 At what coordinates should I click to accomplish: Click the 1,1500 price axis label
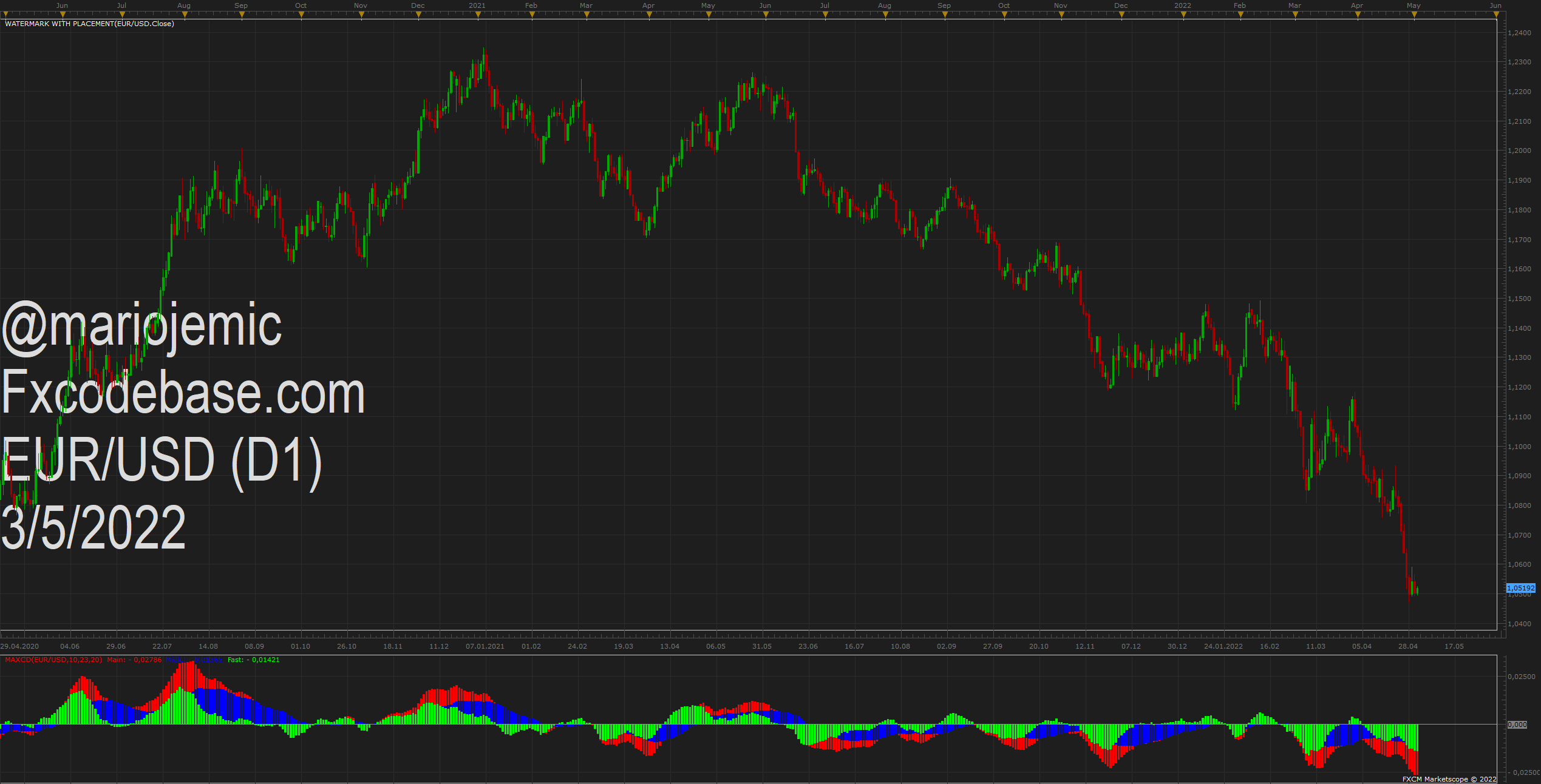(1519, 299)
